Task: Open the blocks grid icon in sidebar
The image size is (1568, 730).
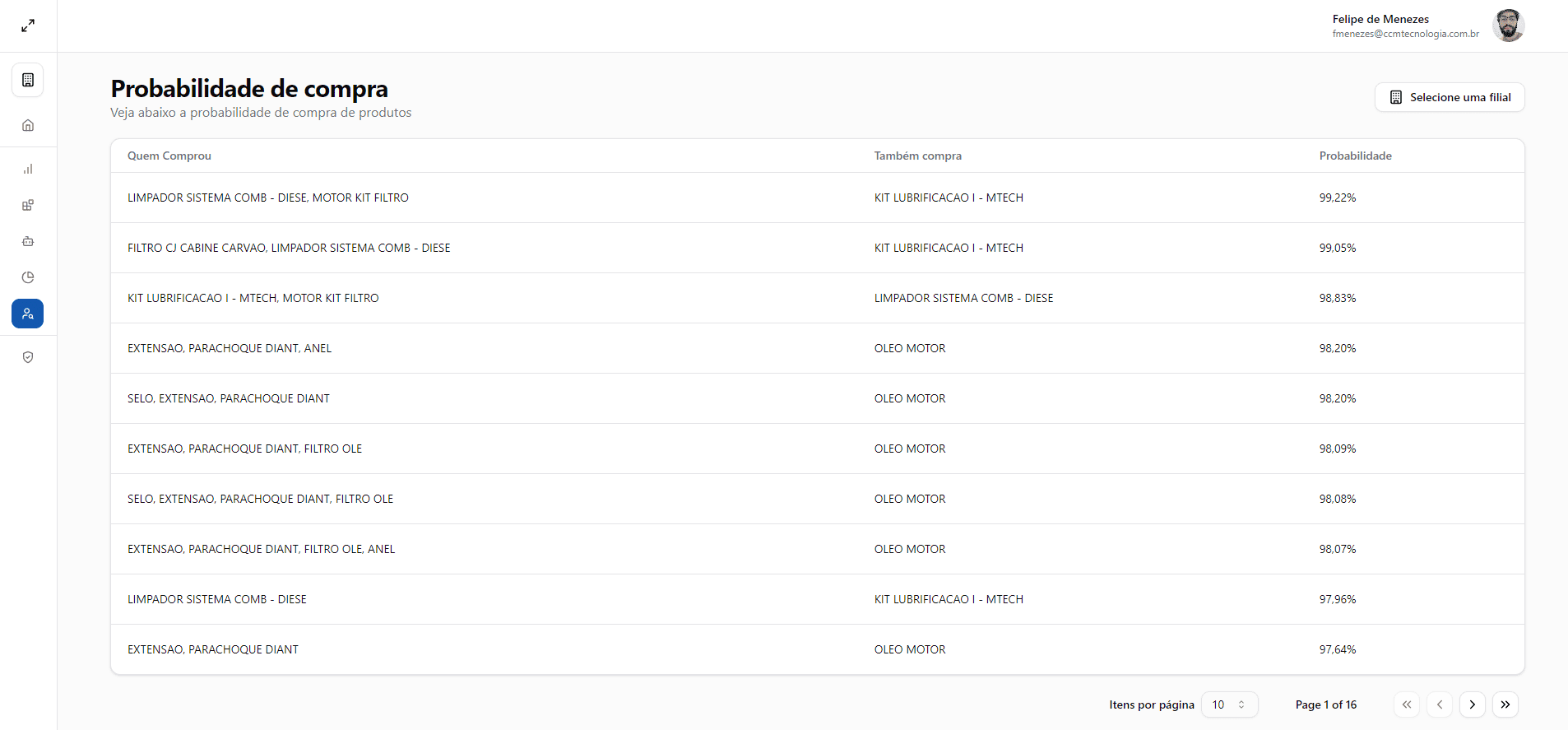Action: pyautogui.click(x=28, y=205)
